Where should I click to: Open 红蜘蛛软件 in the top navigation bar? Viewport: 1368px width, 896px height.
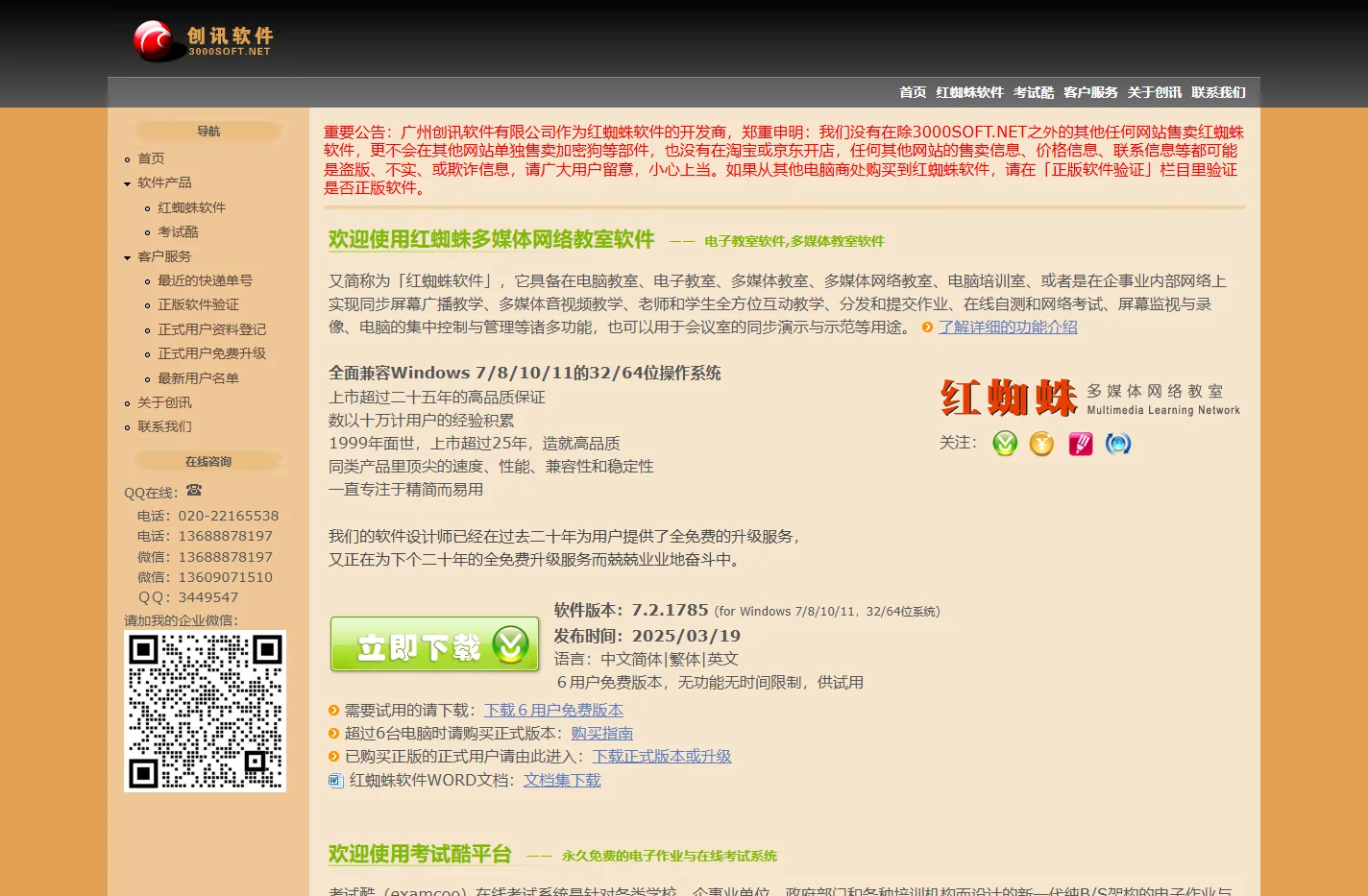(970, 92)
